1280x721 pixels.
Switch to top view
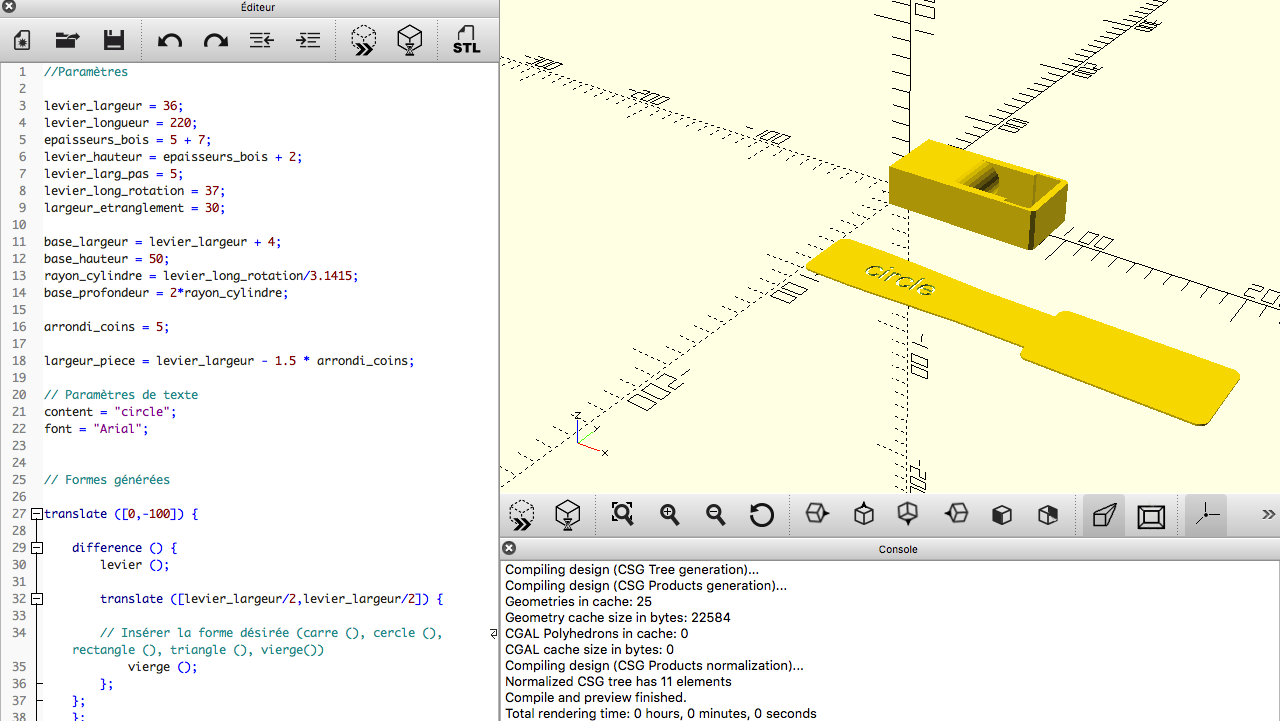[864, 514]
